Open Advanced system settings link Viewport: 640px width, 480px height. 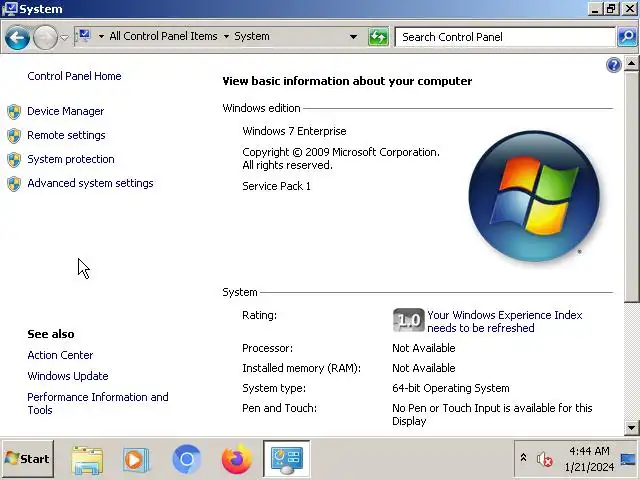click(x=91, y=183)
